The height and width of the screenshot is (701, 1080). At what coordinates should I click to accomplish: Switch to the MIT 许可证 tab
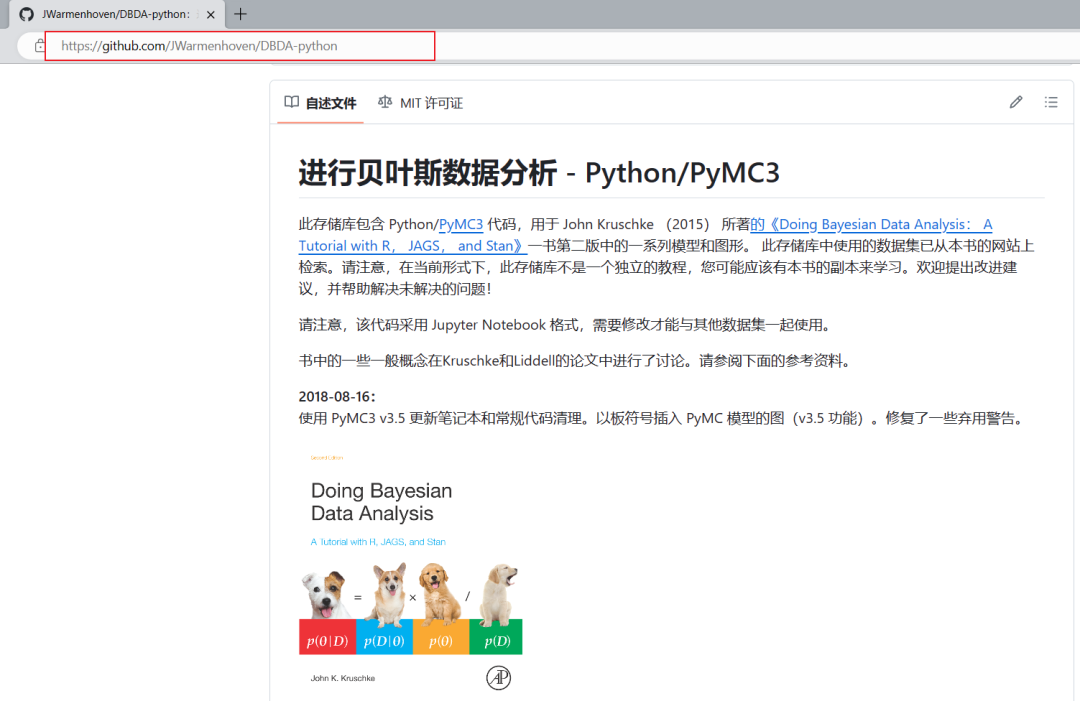click(x=420, y=103)
